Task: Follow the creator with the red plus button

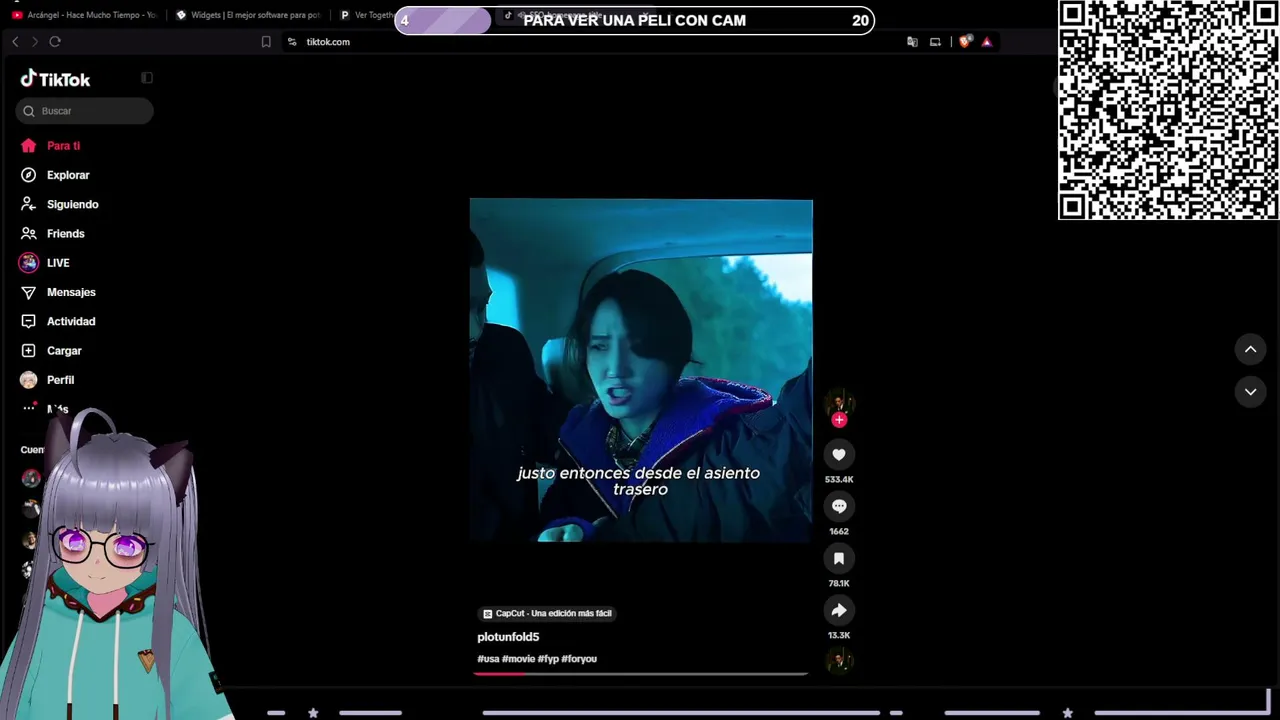Action: point(839,420)
